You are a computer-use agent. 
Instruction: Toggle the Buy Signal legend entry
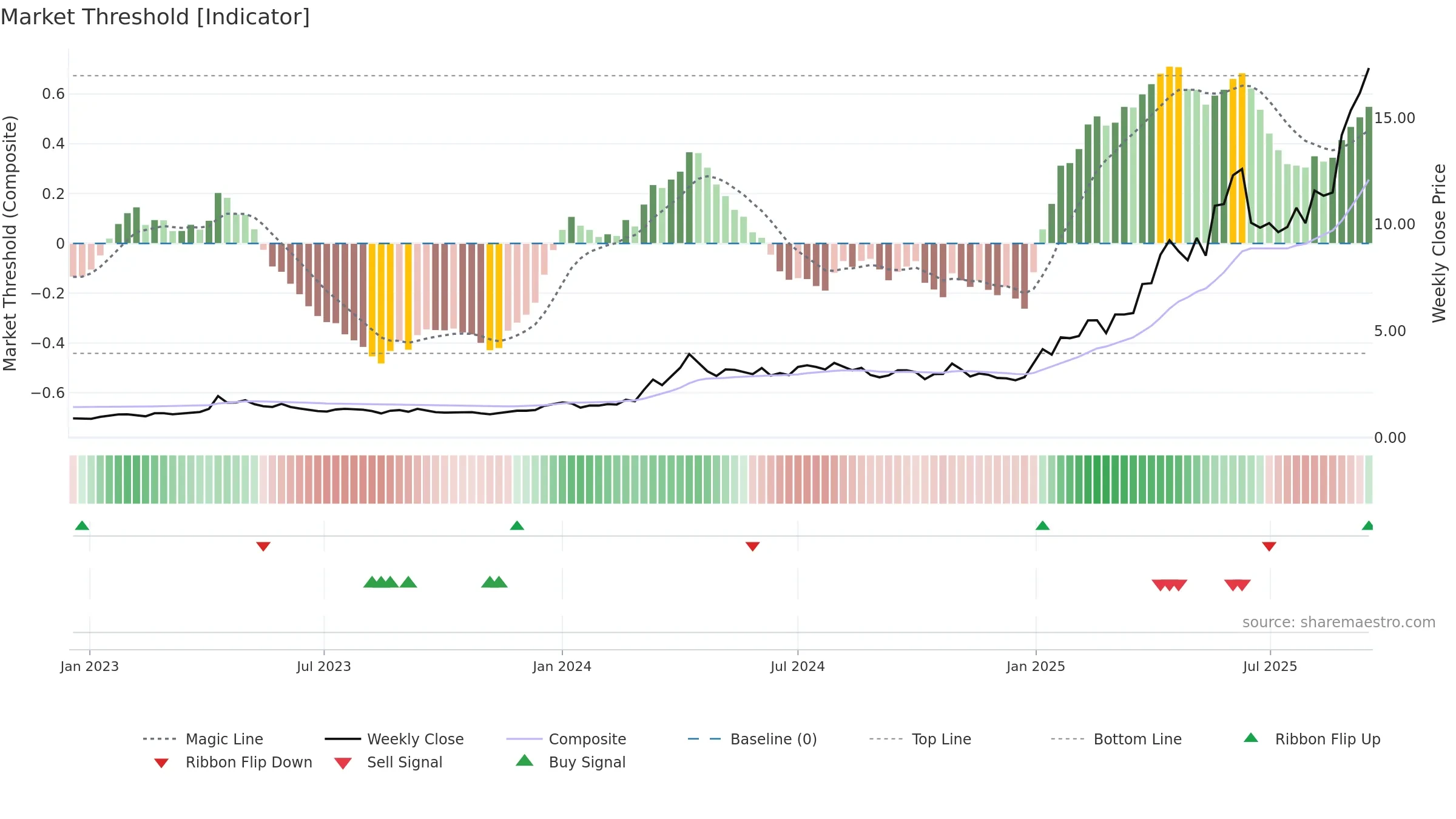pos(570,762)
